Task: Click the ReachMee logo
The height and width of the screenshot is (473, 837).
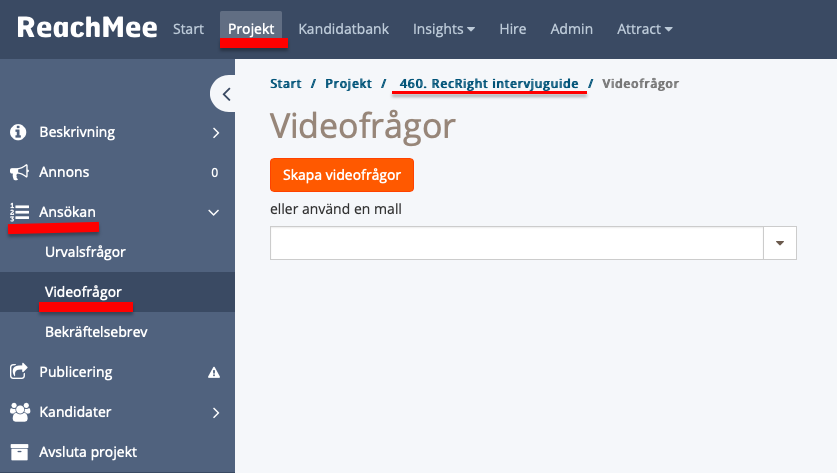Action: 87,27
